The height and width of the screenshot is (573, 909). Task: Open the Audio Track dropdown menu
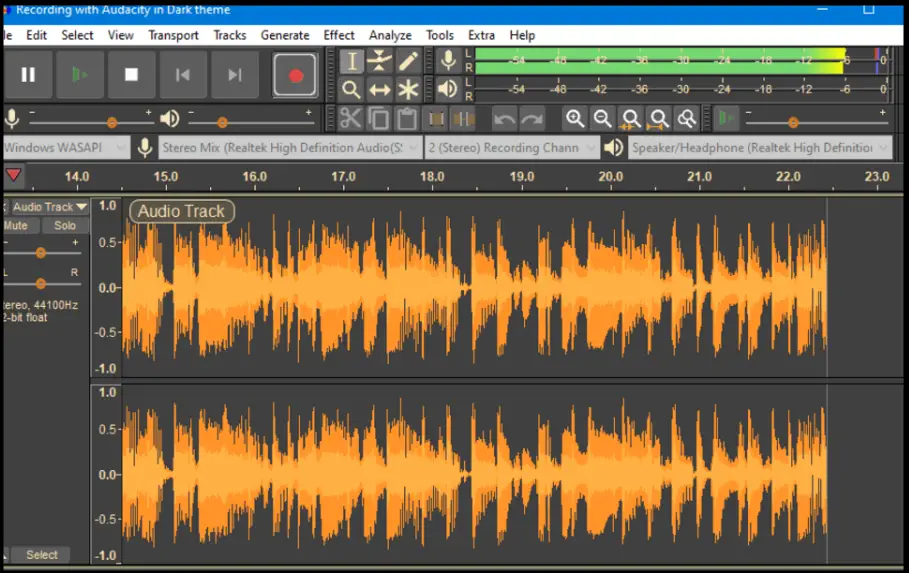coord(50,207)
